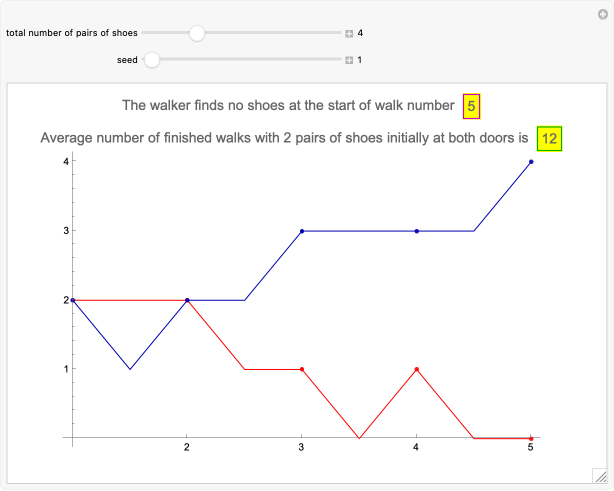
Task: Click the red point at walk 4
Action: coord(417,369)
